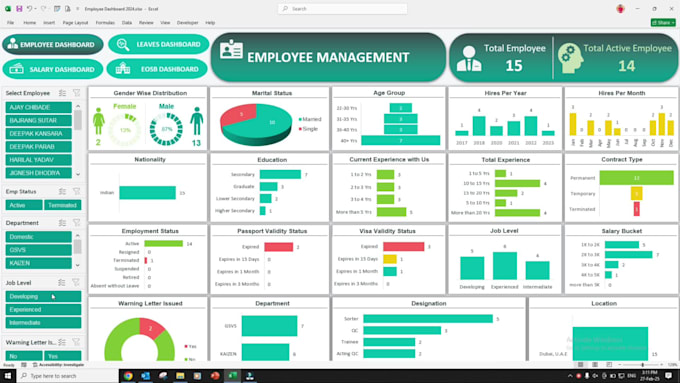The height and width of the screenshot is (383, 680).
Task: Select JIGNESH DHODIYA in employee slicer
Action: pyautogui.click(x=39, y=173)
